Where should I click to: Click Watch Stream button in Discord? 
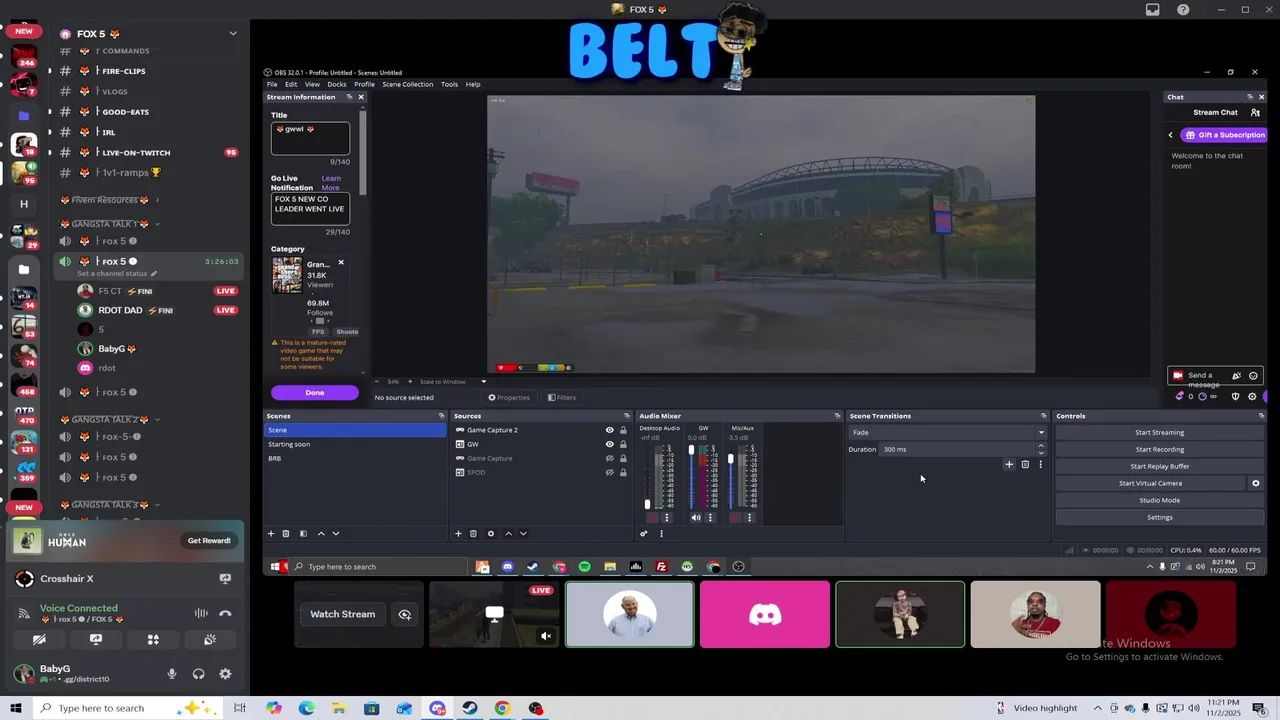[343, 614]
